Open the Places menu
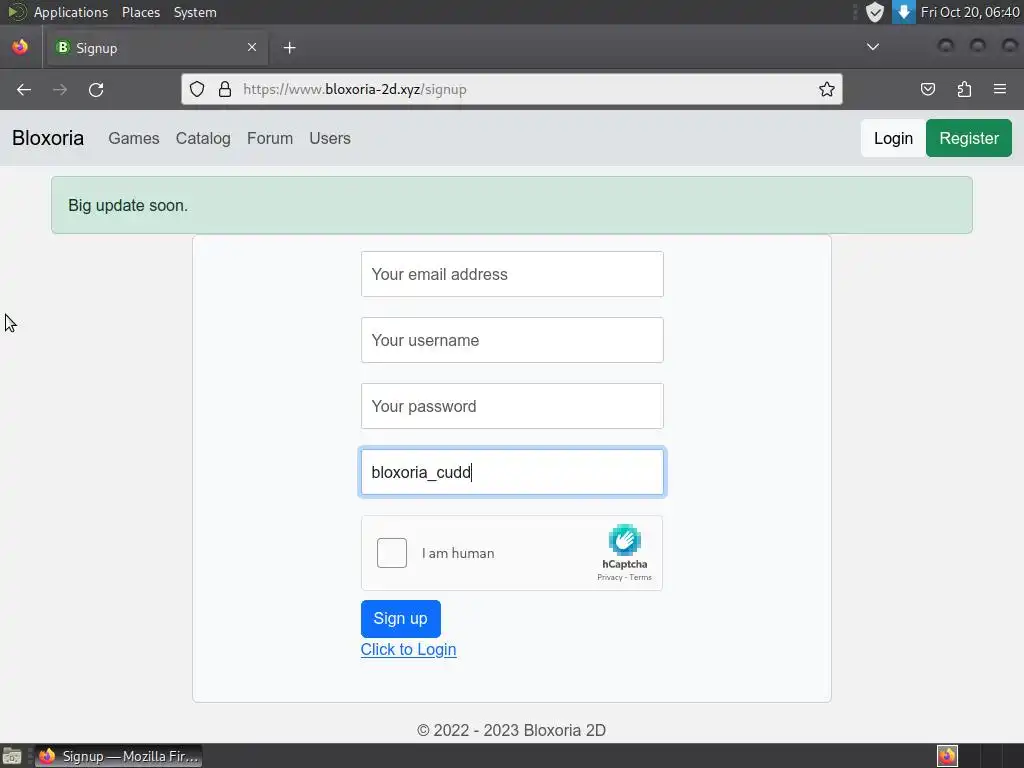 point(141,12)
